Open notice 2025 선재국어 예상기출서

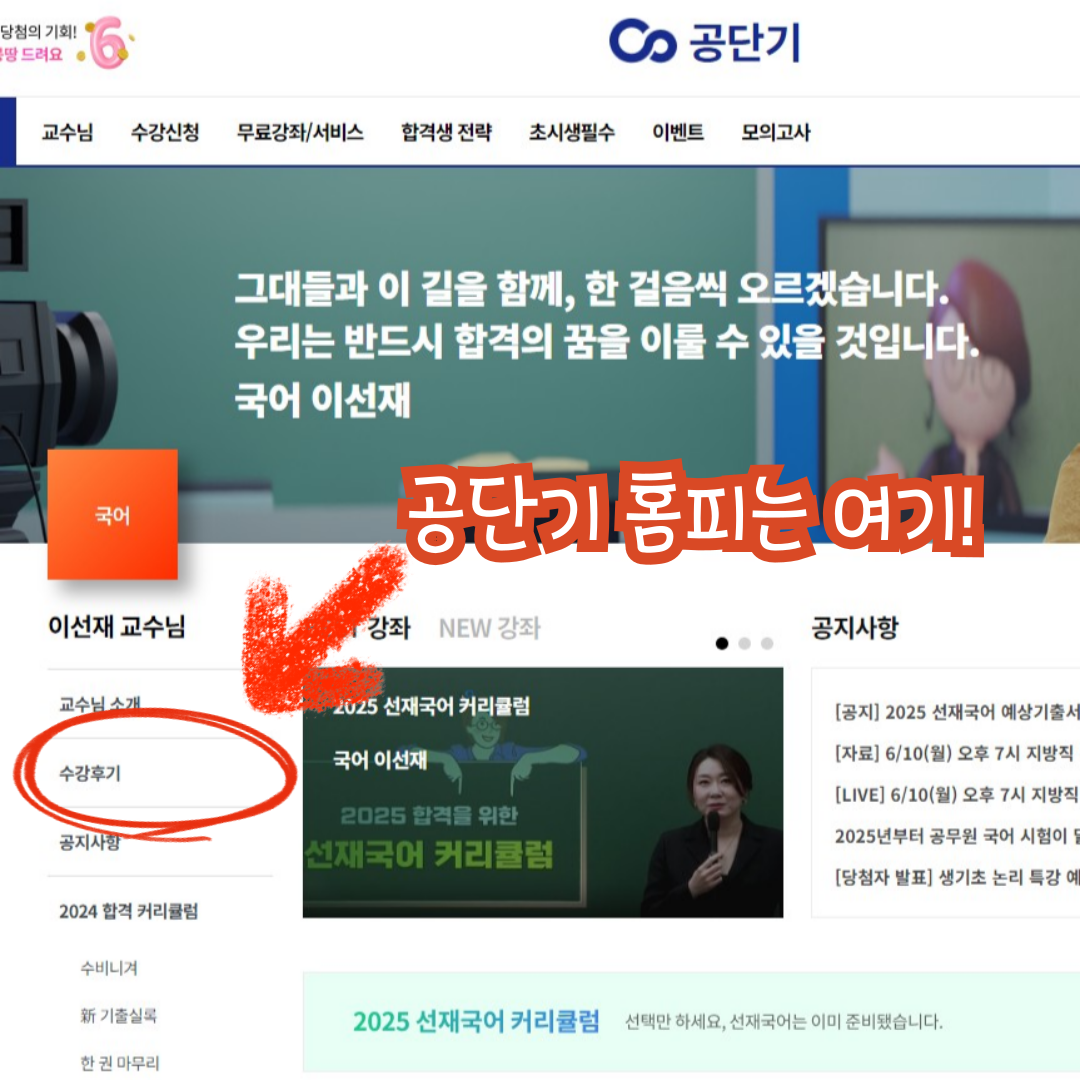(x=957, y=712)
